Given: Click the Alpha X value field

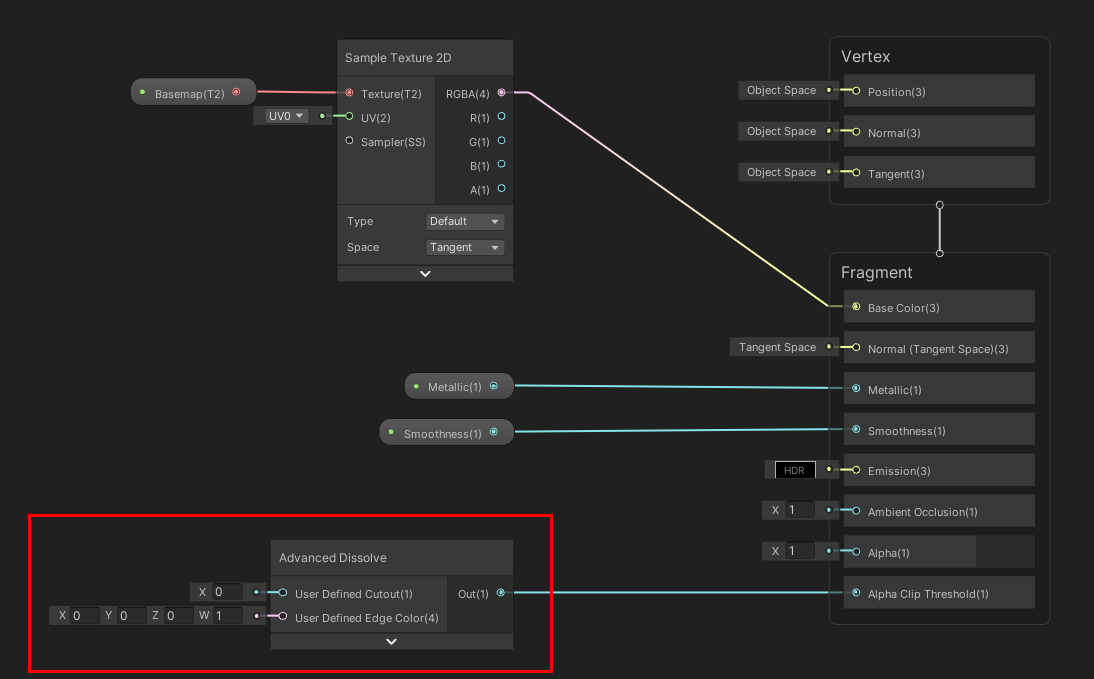Looking at the screenshot, I should coord(800,551).
